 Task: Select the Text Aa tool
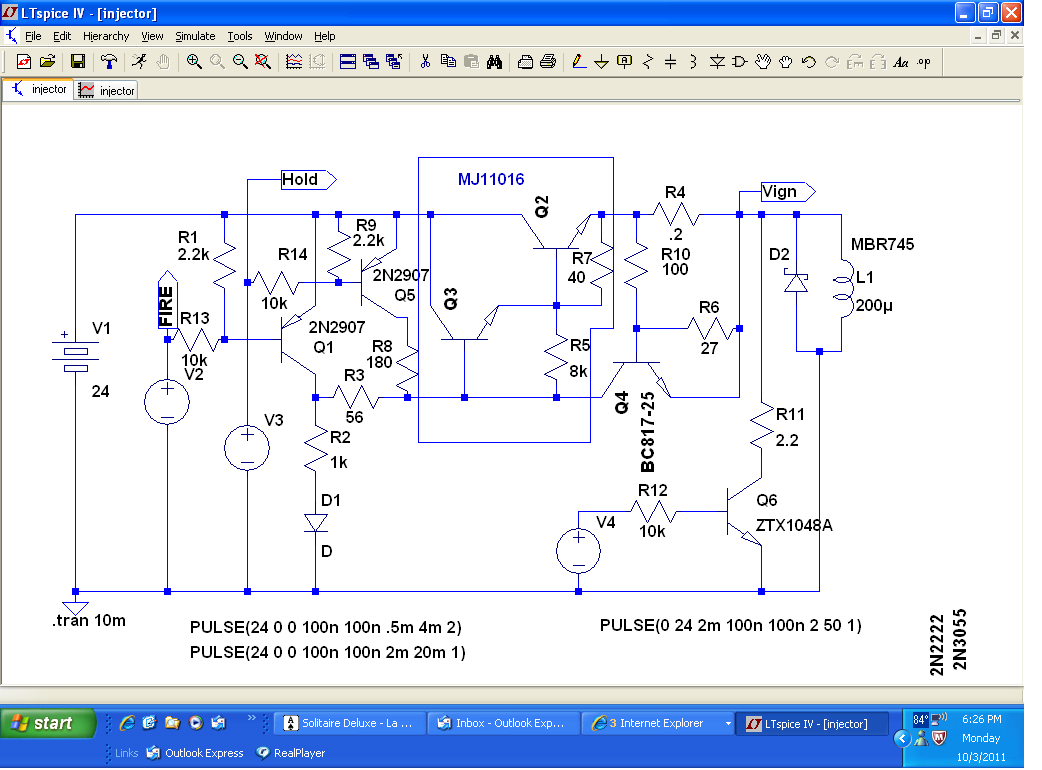point(900,62)
